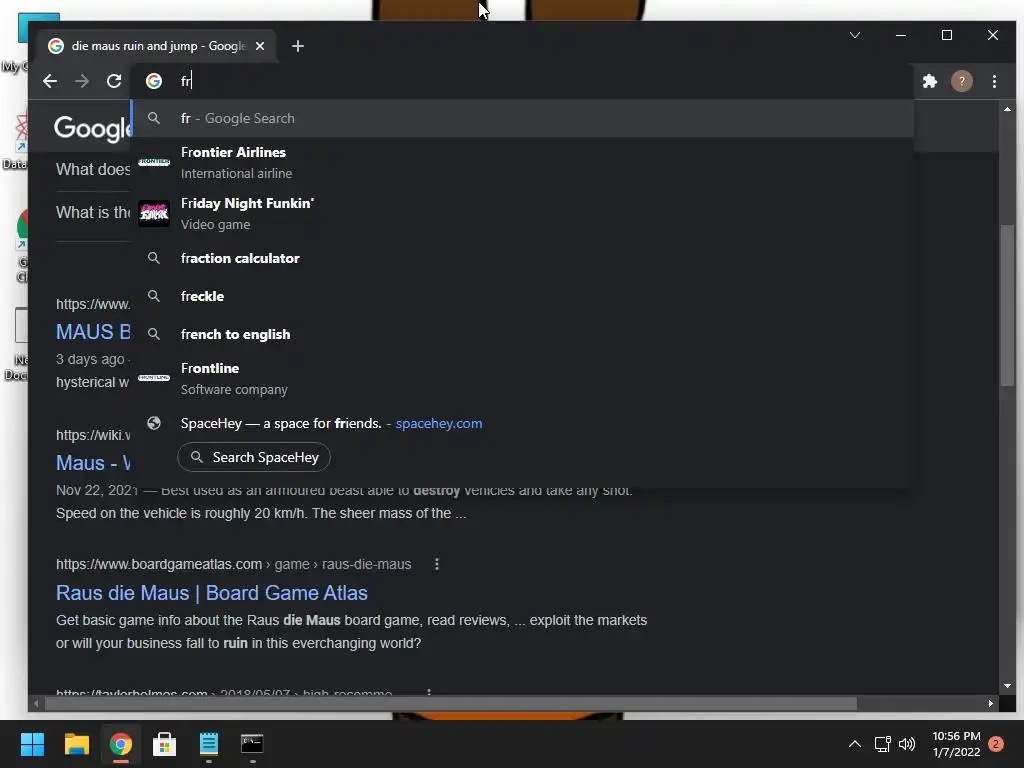Open the network status tray icon
The height and width of the screenshot is (768, 1024).
[882, 744]
